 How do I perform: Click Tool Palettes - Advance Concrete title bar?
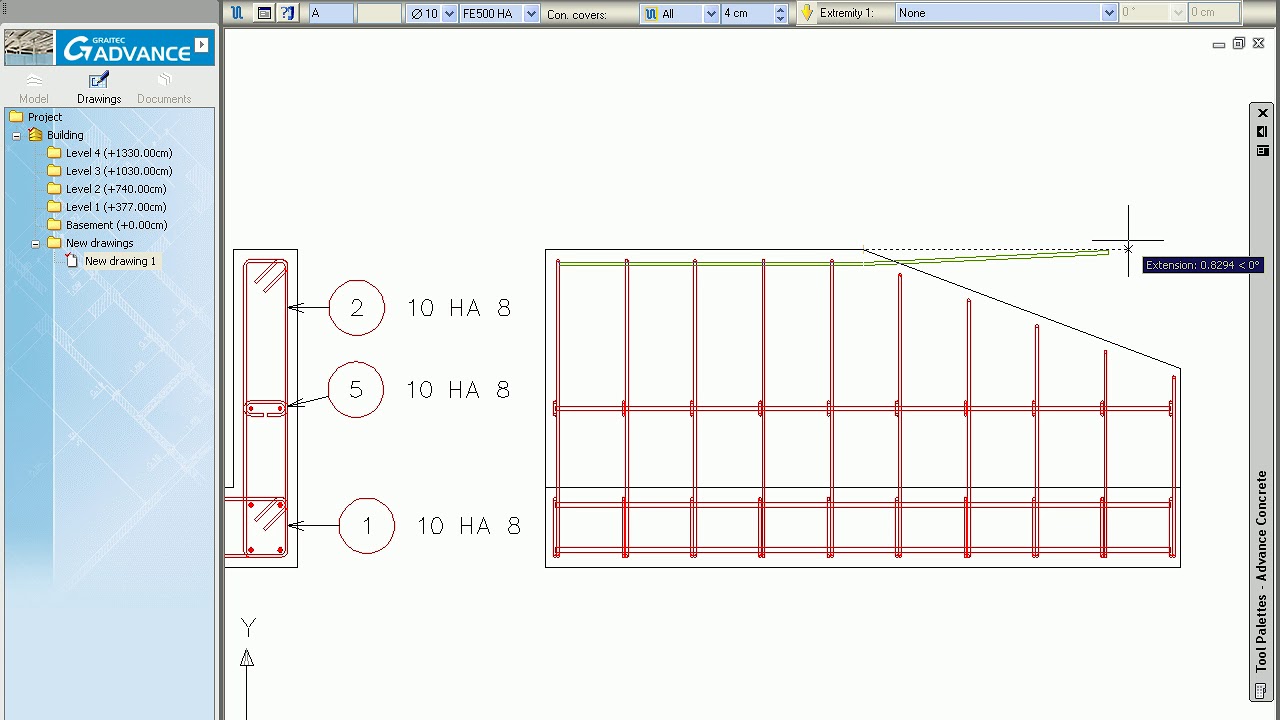click(1262, 572)
